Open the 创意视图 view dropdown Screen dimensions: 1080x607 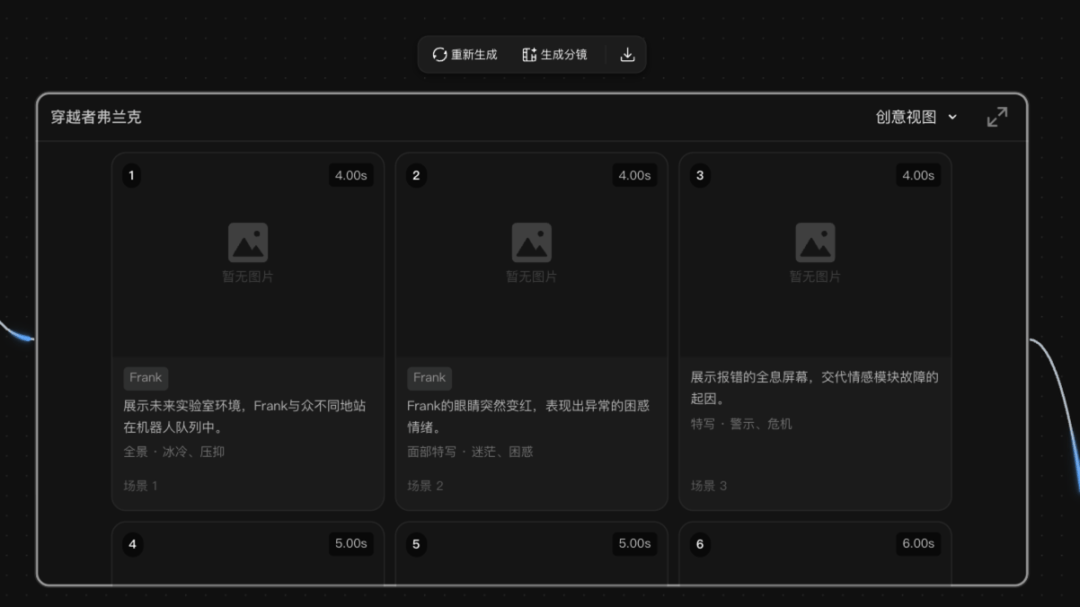916,117
